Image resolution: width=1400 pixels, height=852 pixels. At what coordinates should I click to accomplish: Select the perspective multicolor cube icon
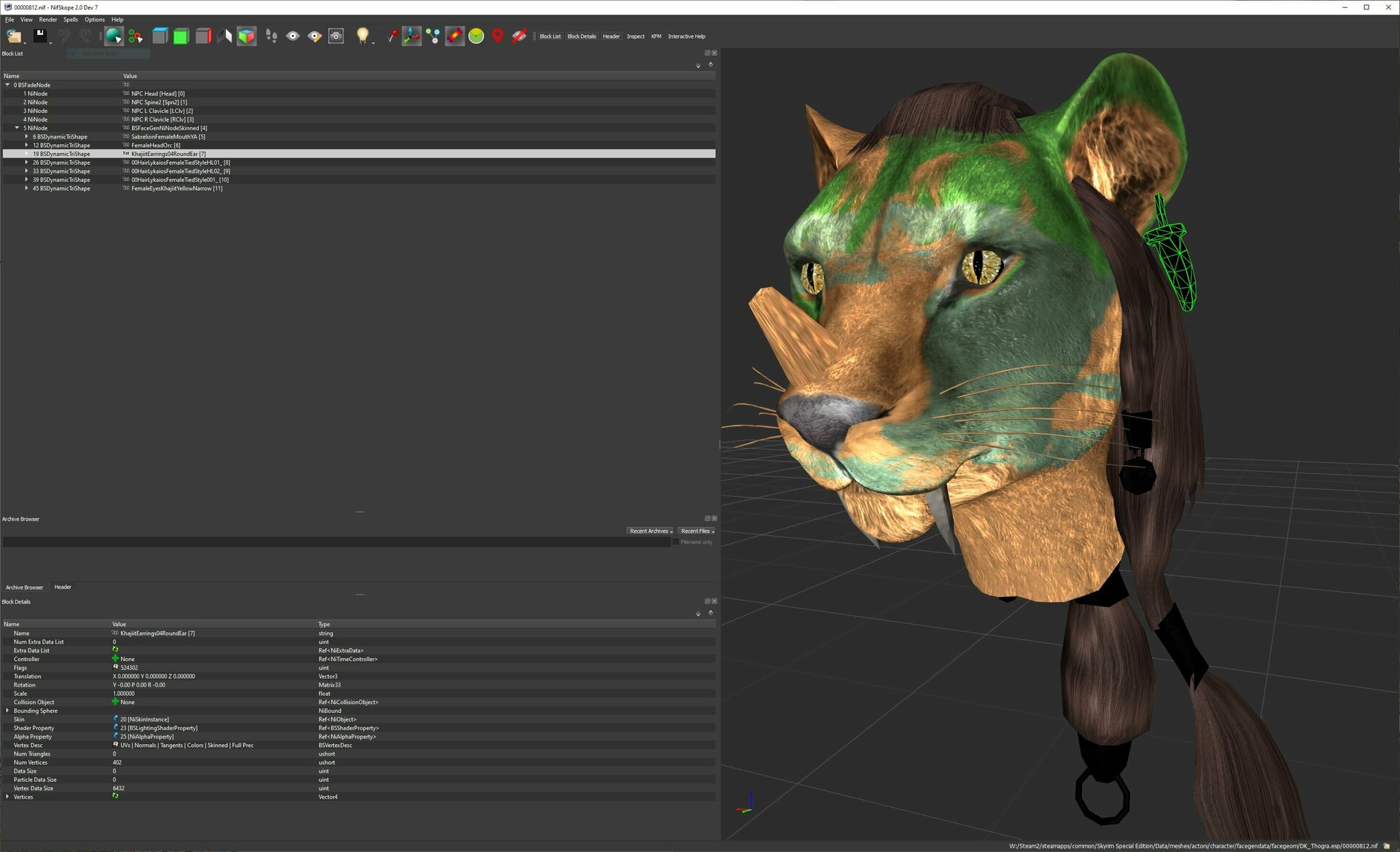click(x=246, y=36)
